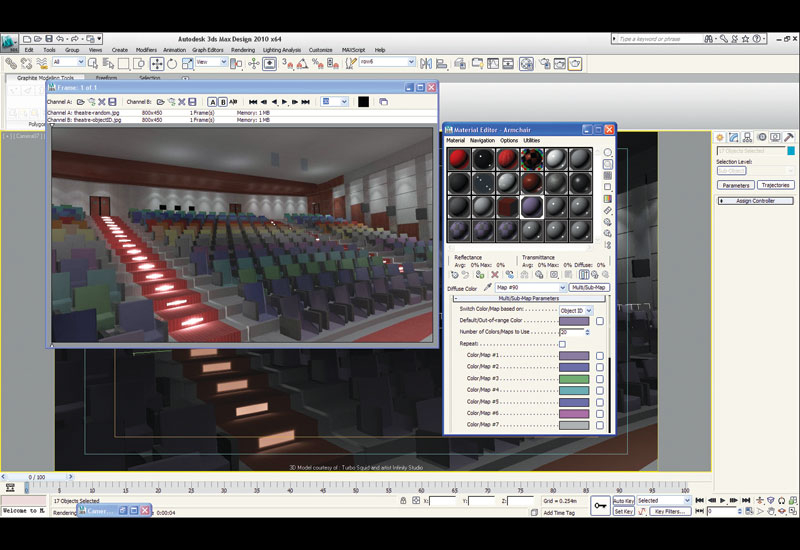Image resolution: width=800 pixels, height=550 pixels.
Task: Delete material with red X icon
Action: coord(494,275)
